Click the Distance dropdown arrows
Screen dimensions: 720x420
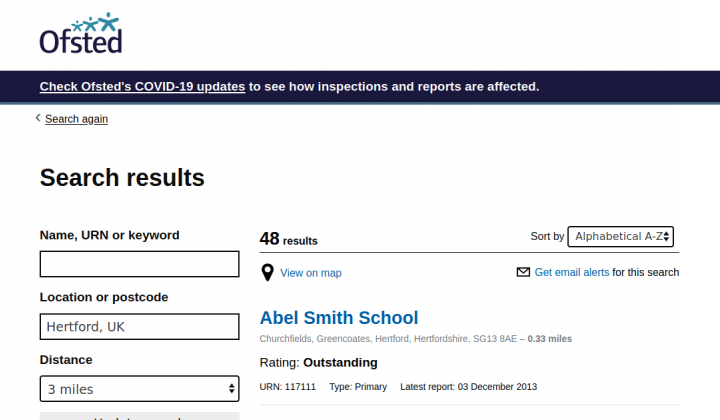pos(231,389)
